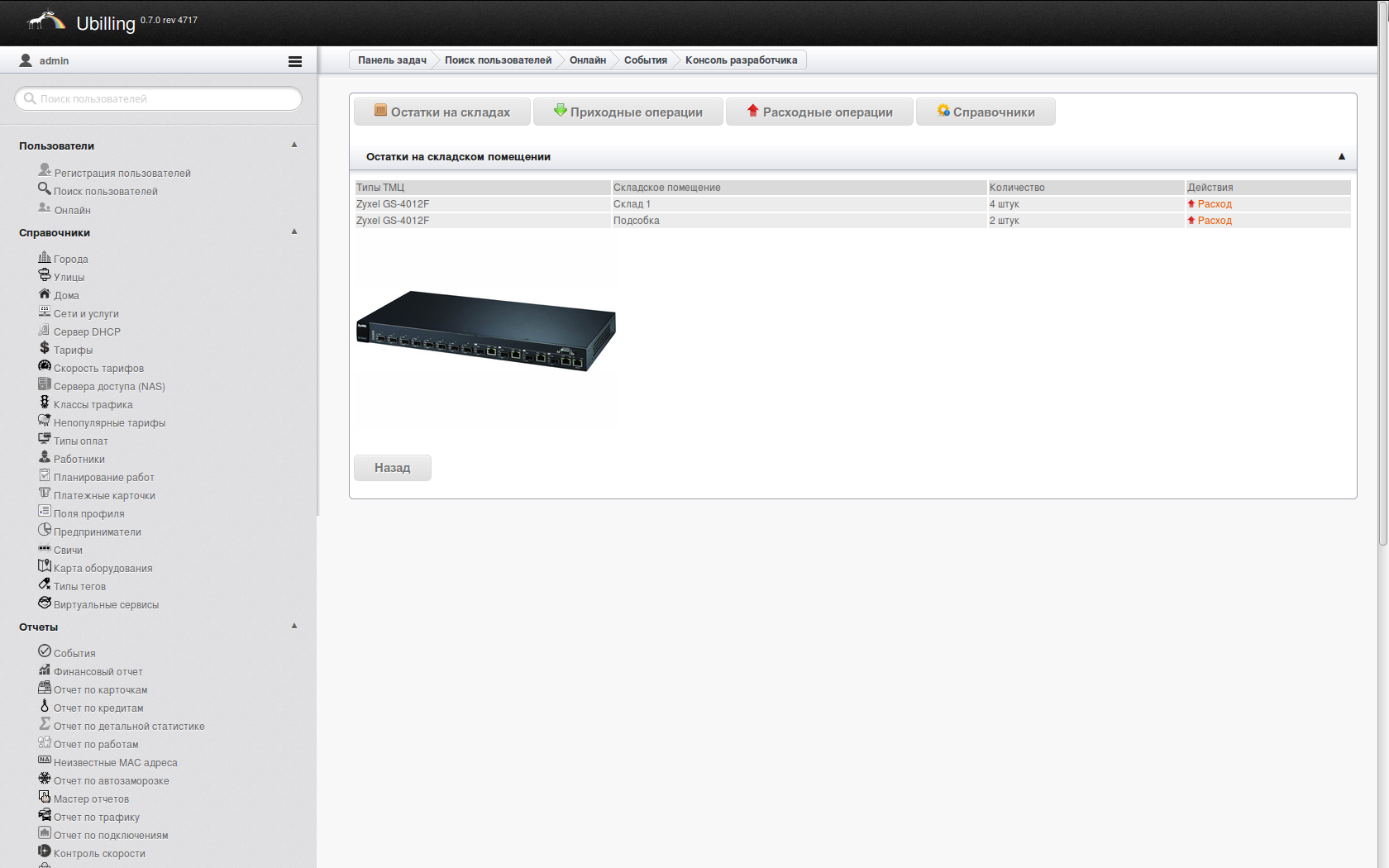Click the magnifier icon for Поиск пользователей

click(x=45, y=188)
